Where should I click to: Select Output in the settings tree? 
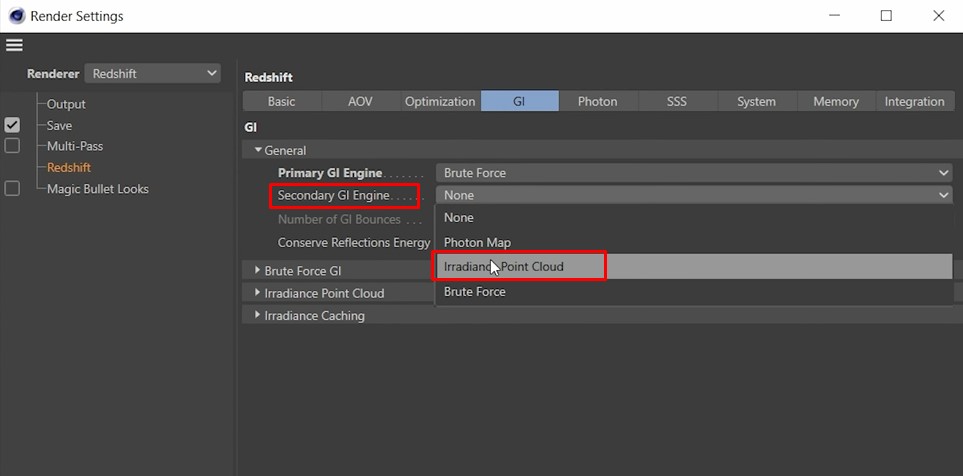66,104
